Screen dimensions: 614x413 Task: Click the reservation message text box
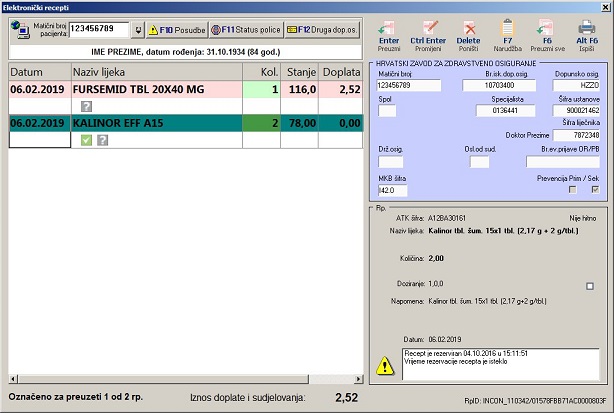(x=501, y=364)
